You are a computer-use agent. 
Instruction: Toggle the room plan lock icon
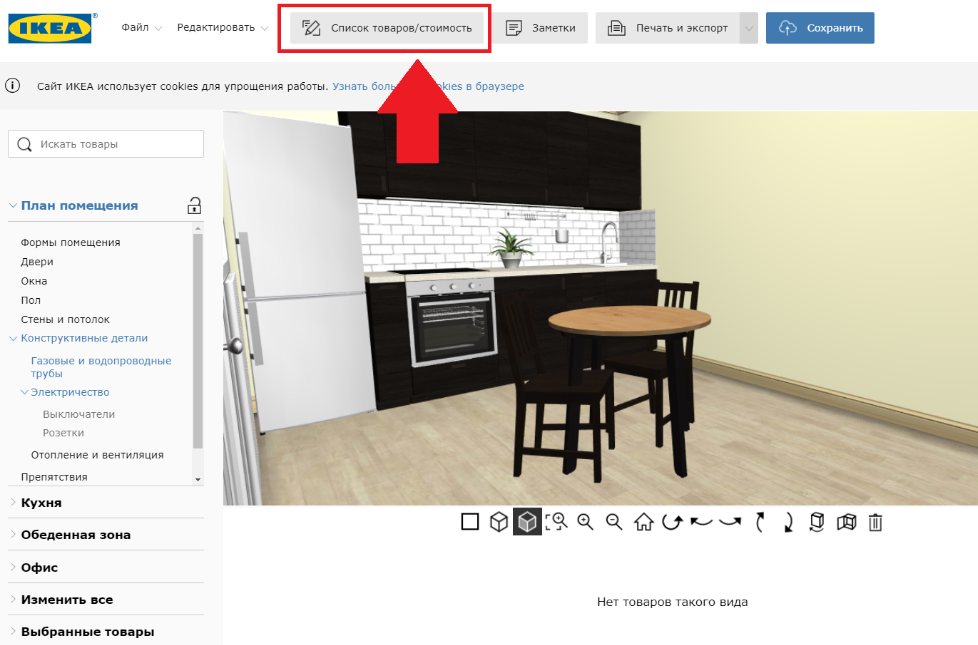pos(194,206)
